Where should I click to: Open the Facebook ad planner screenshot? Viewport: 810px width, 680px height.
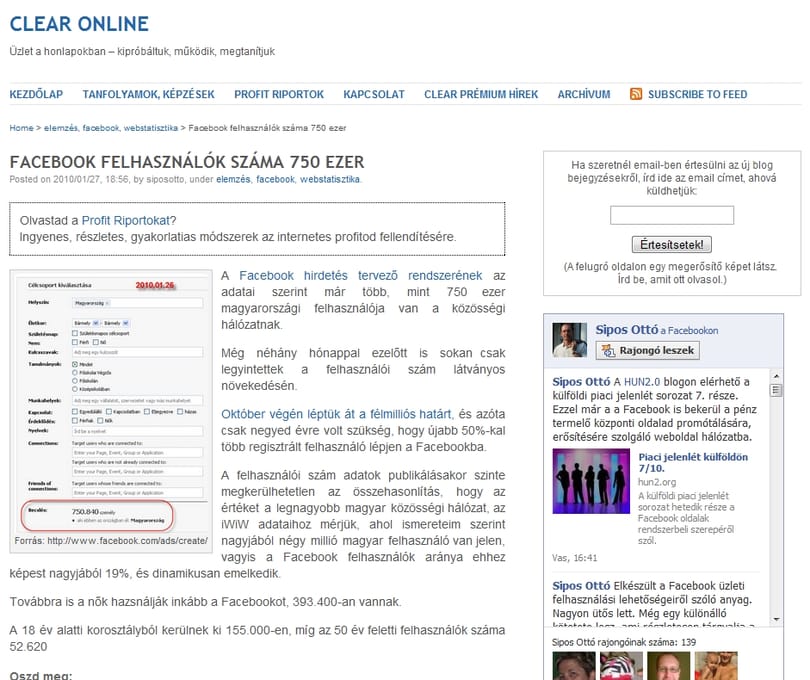click(111, 403)
